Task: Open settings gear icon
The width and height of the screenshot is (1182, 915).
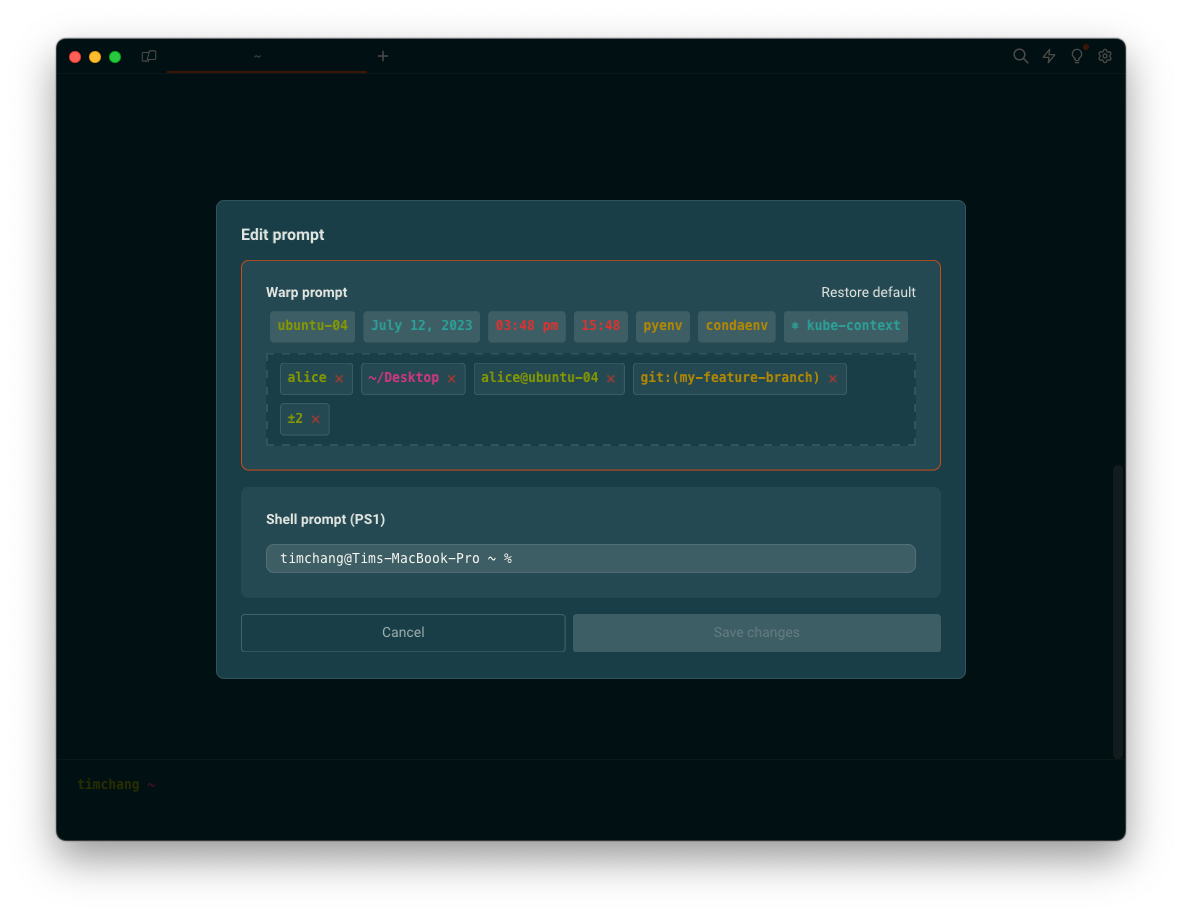Action: [1105, 56]
